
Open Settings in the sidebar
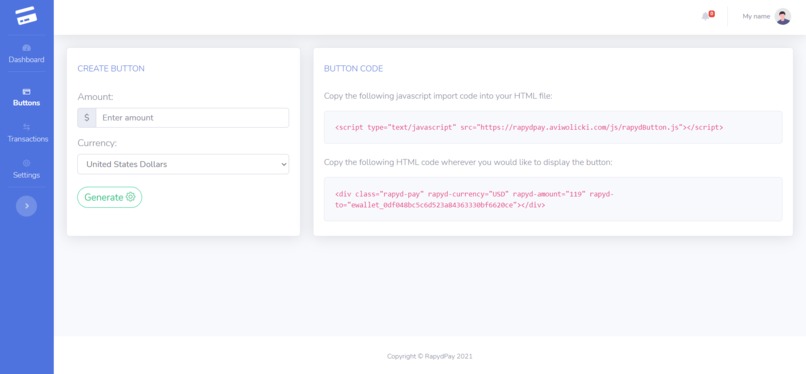point(26,169)
